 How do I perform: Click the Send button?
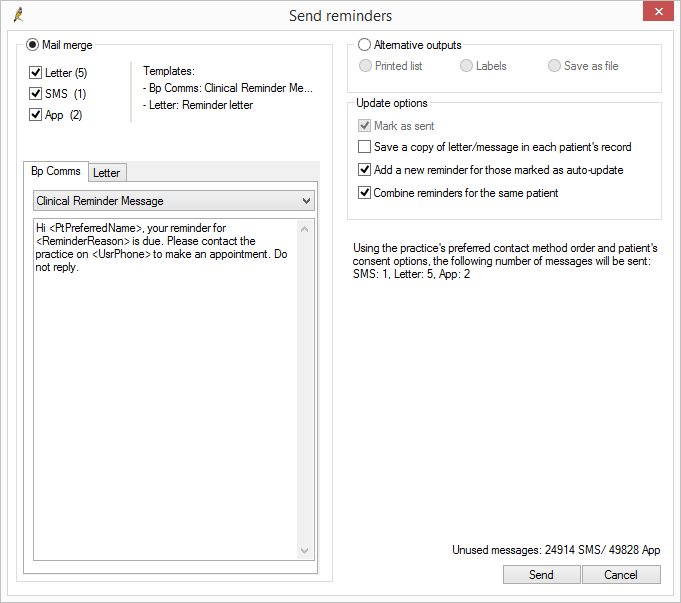(541, 575)
